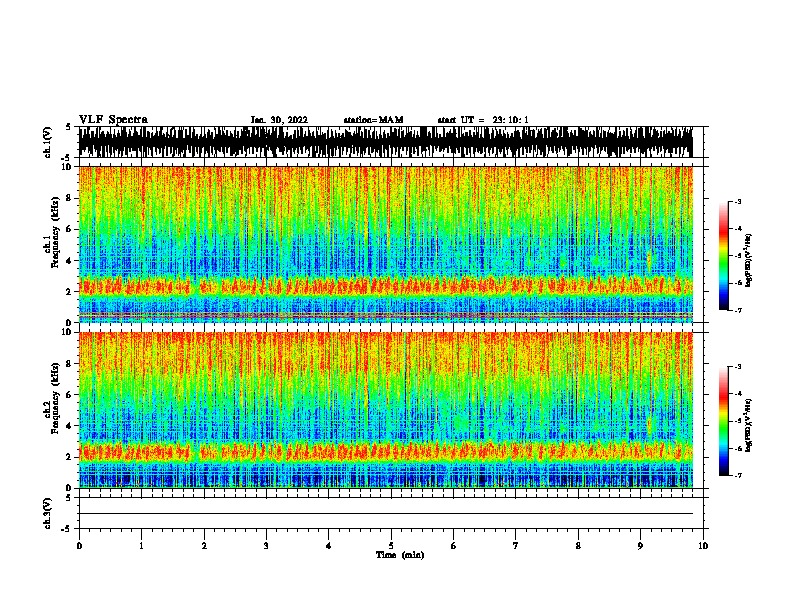792x612 pixels.
Task: Click time axis tick label "1"
Action: tap(141, 546)
